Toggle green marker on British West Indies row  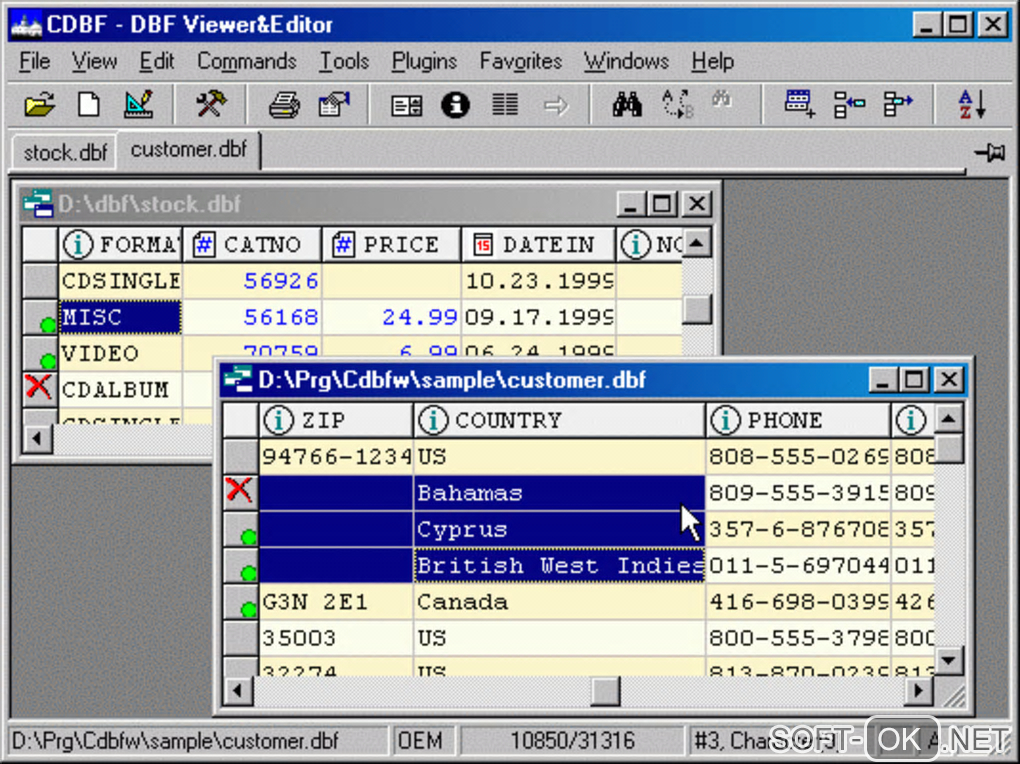pyautogui.click(x=248, y=573)
